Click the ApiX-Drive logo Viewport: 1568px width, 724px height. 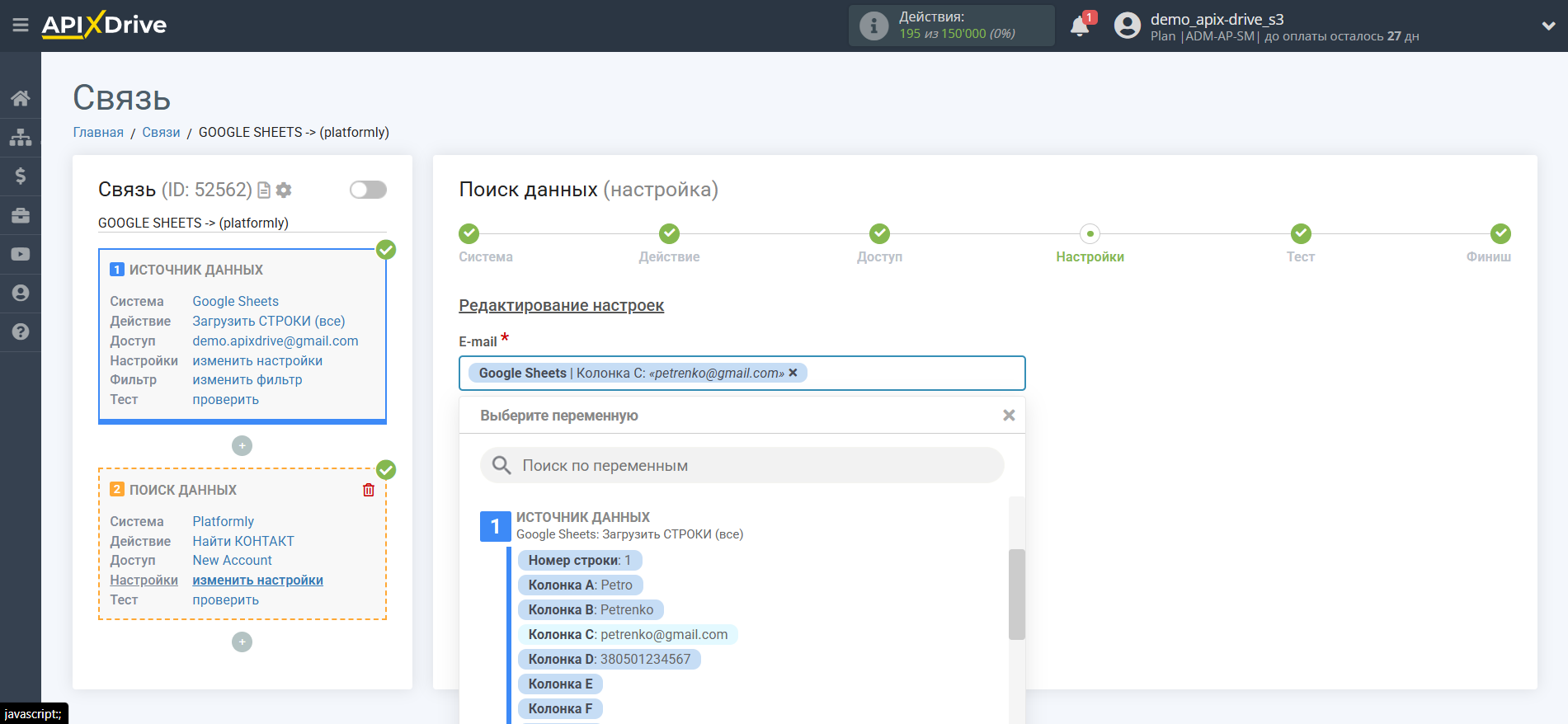point(104,25)
